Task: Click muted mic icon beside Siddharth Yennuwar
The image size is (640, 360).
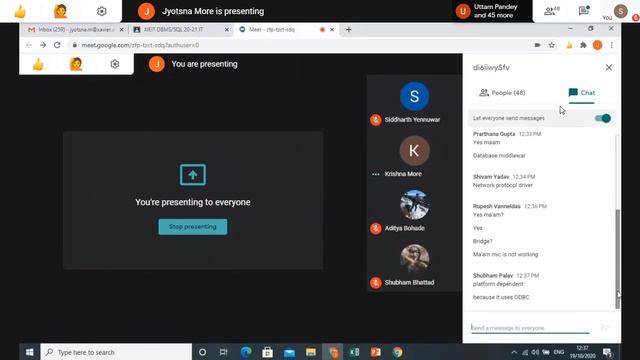Action: pyautogui.click(x=376, y=120)
